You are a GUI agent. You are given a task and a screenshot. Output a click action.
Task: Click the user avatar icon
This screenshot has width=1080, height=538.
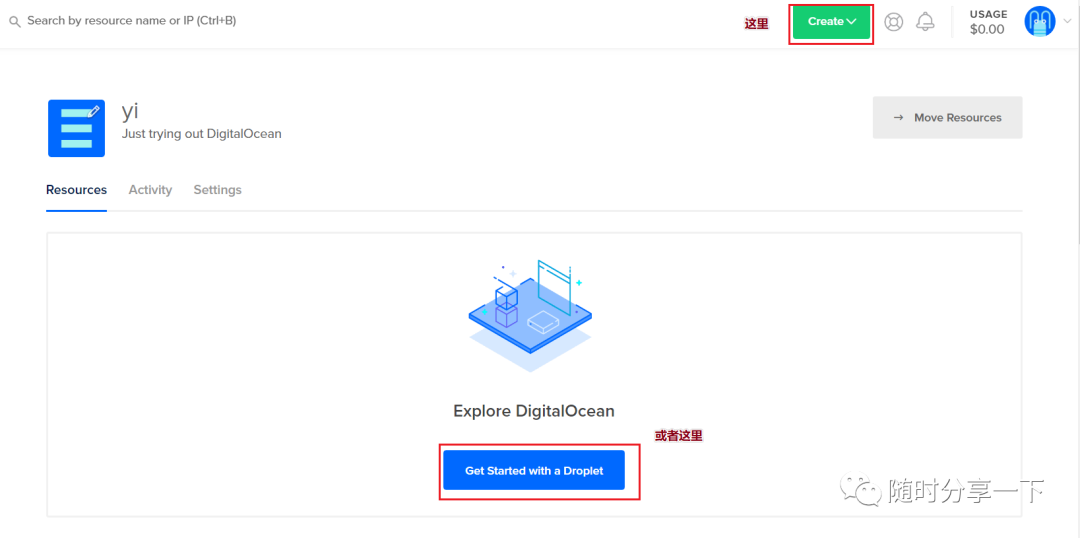pos(1039,22)
